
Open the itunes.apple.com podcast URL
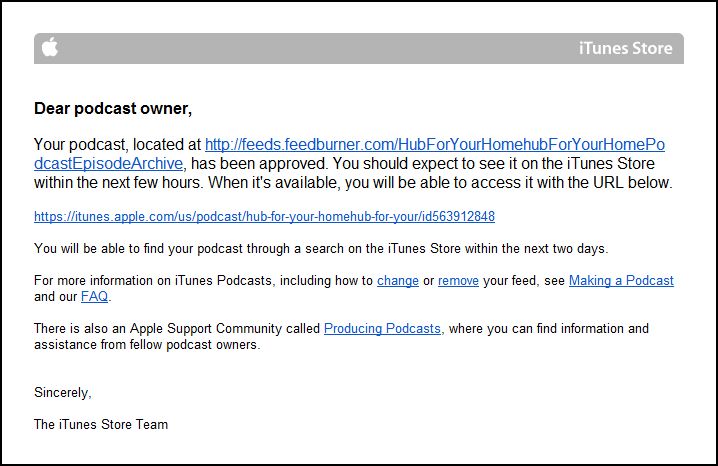tap(264, 216)
